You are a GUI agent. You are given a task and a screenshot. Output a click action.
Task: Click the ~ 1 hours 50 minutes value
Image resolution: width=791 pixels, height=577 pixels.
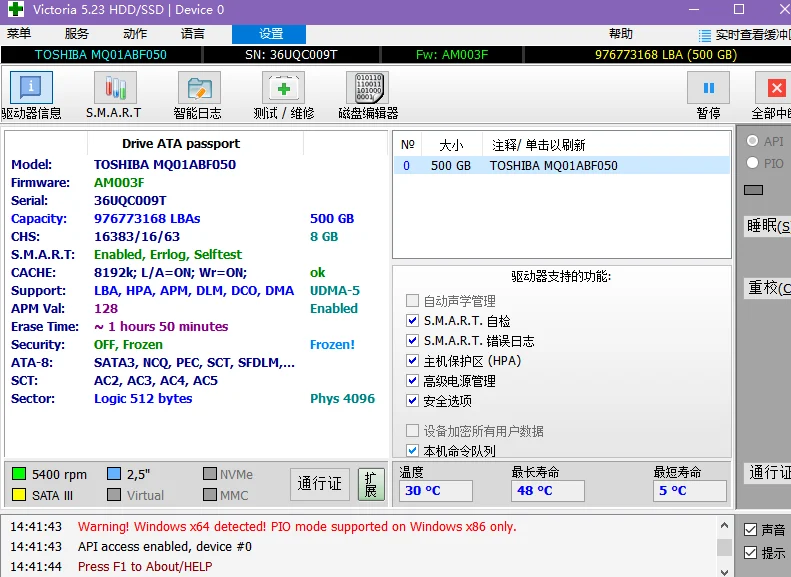coord(161,326)
